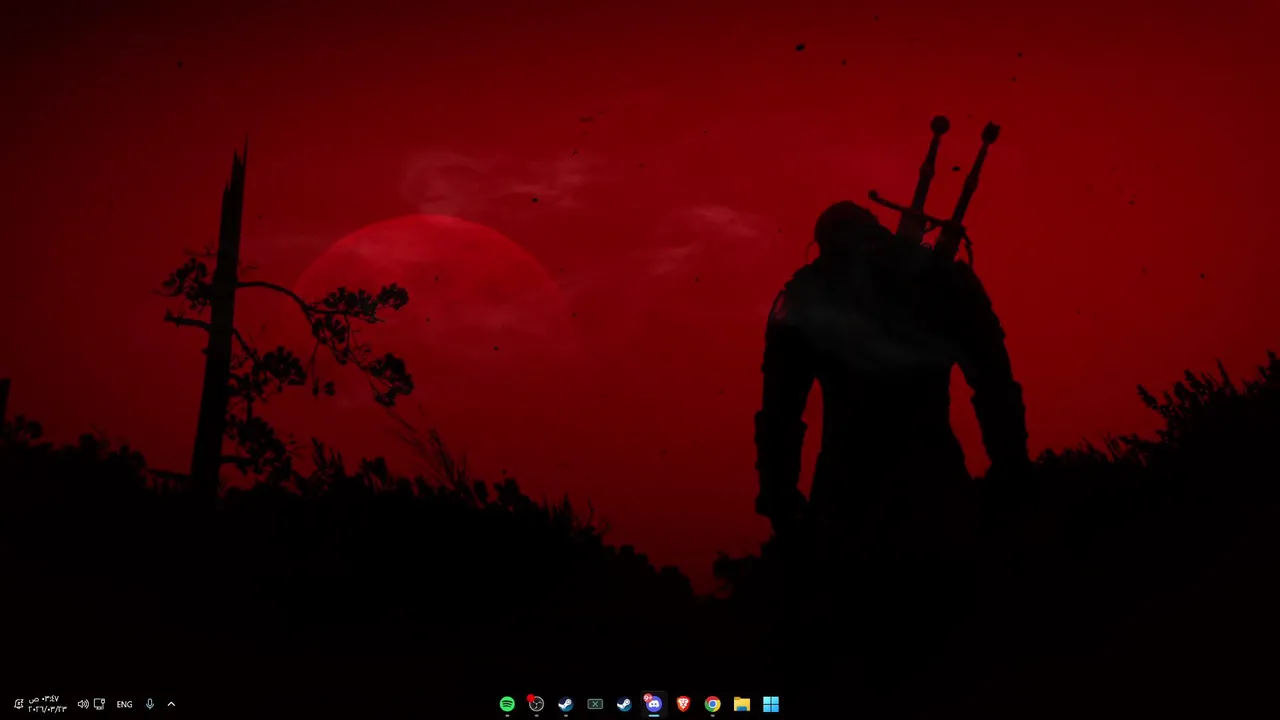Open the Windows Start menu
The height and width of the screenshot is (720, 1280).
pos(771,704)
